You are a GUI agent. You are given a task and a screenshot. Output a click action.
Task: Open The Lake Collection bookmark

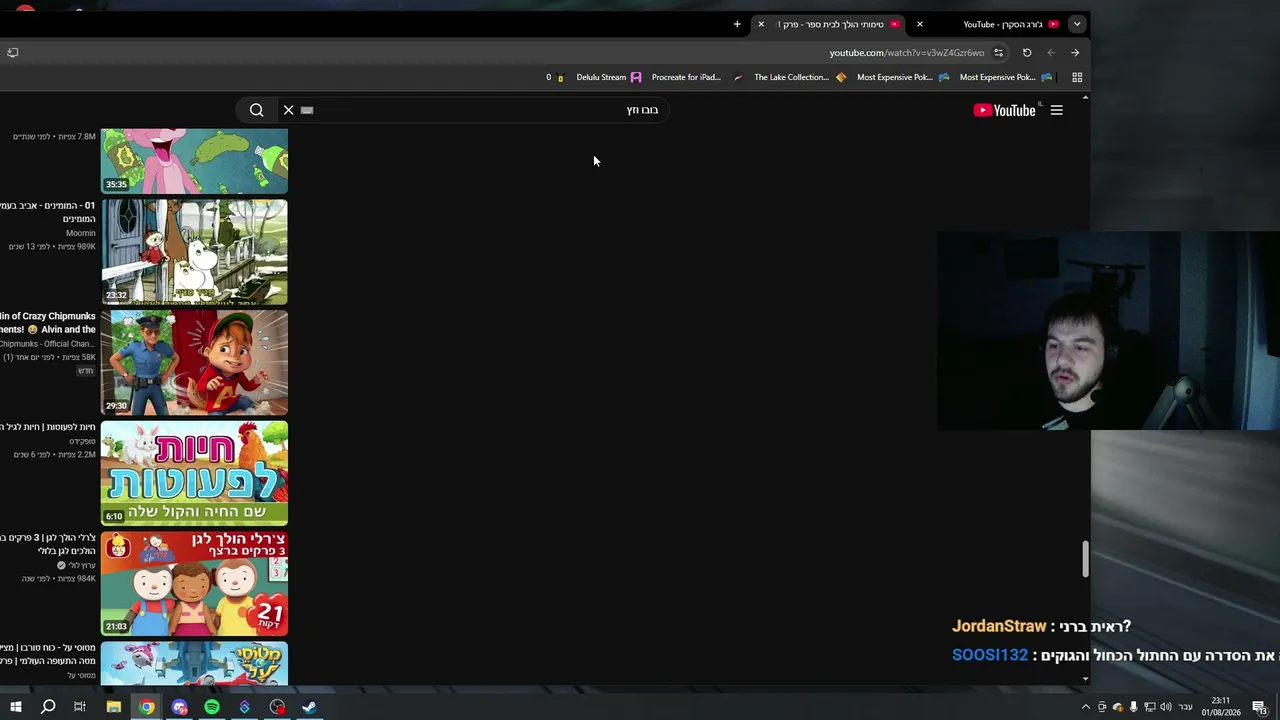[800, 77]
